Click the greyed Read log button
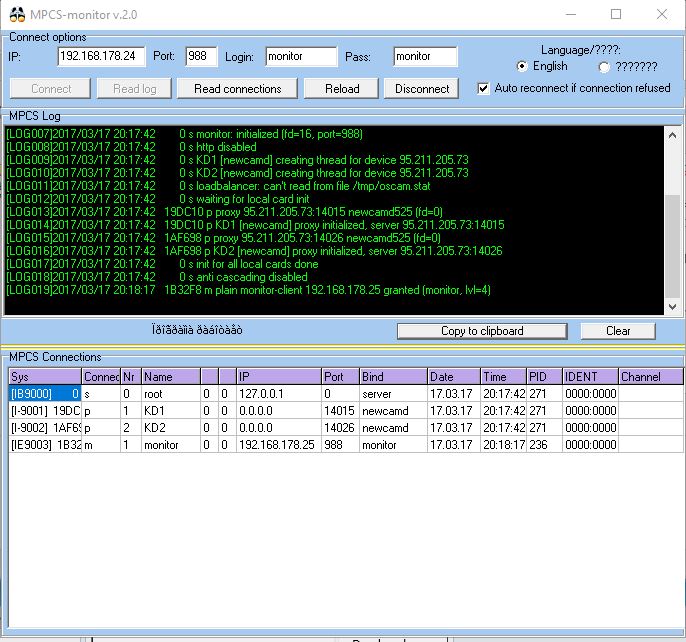The height and width of the screenshot is (642, 686). [x=134, y=89]
